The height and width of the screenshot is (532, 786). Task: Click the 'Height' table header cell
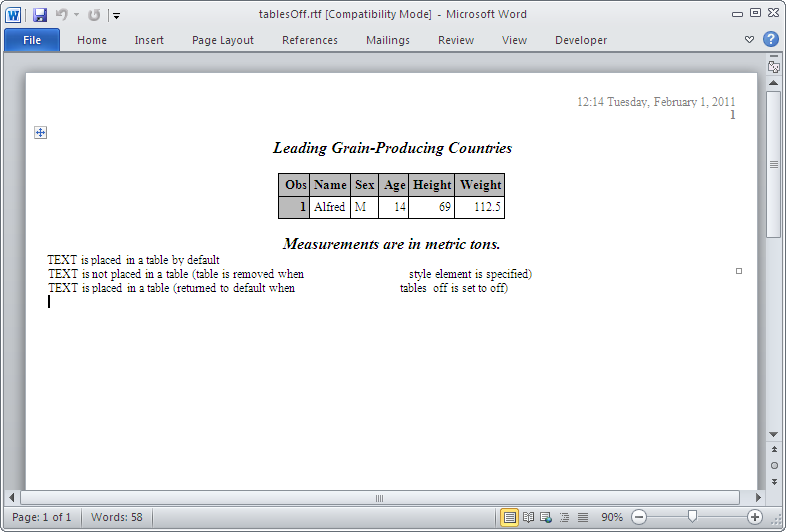pos(432,185)
